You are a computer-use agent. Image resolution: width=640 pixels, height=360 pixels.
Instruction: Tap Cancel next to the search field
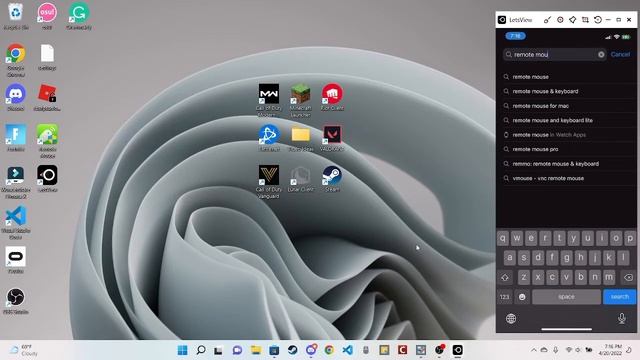pyautogui.click(x=620, y=54)
